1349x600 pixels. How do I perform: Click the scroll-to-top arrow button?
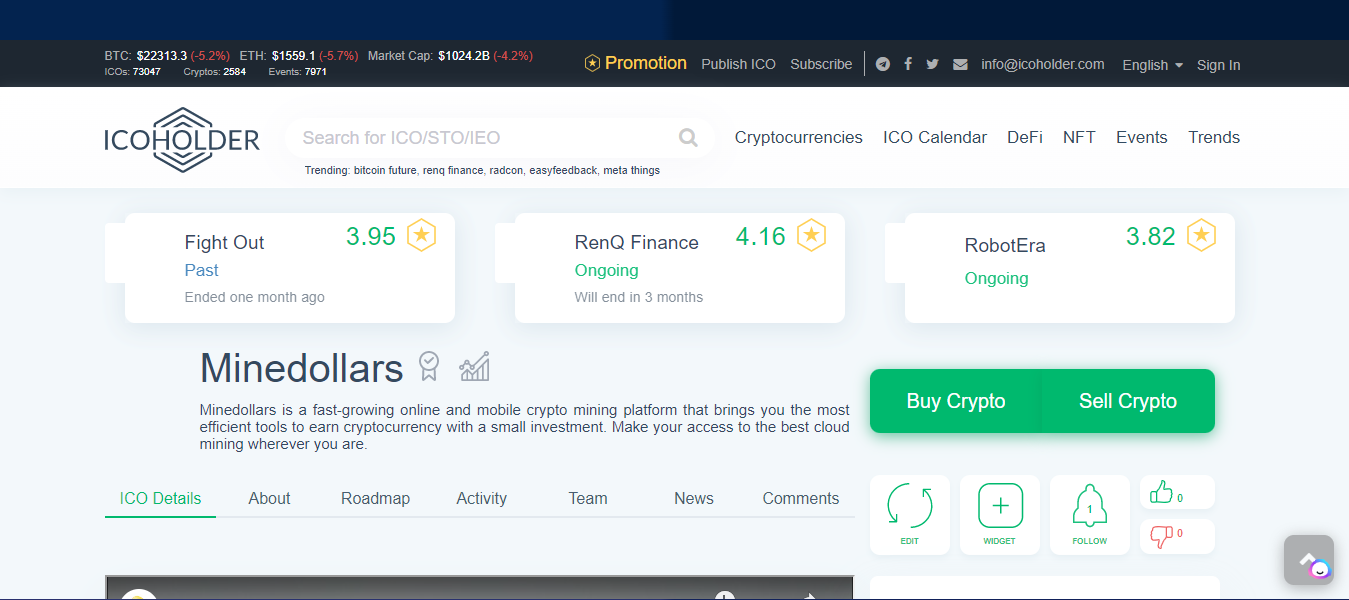[x=1308, y=560]
